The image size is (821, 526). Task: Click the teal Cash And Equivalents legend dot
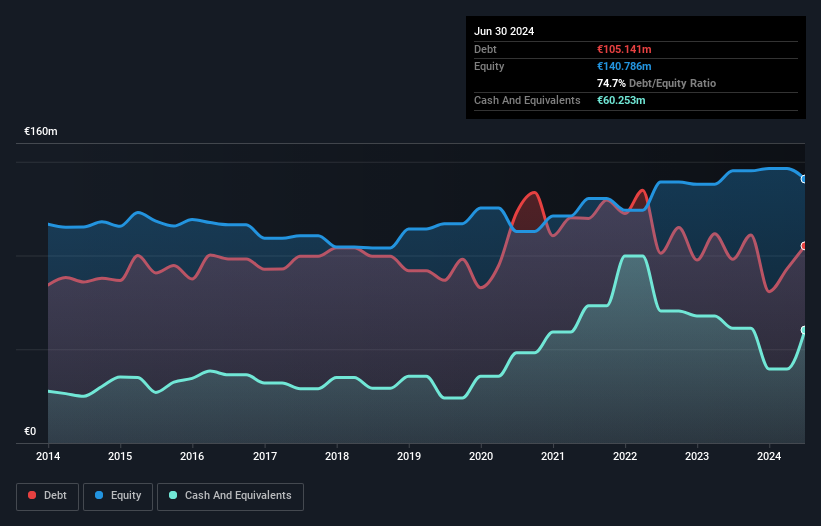click(x=173, y=495)
